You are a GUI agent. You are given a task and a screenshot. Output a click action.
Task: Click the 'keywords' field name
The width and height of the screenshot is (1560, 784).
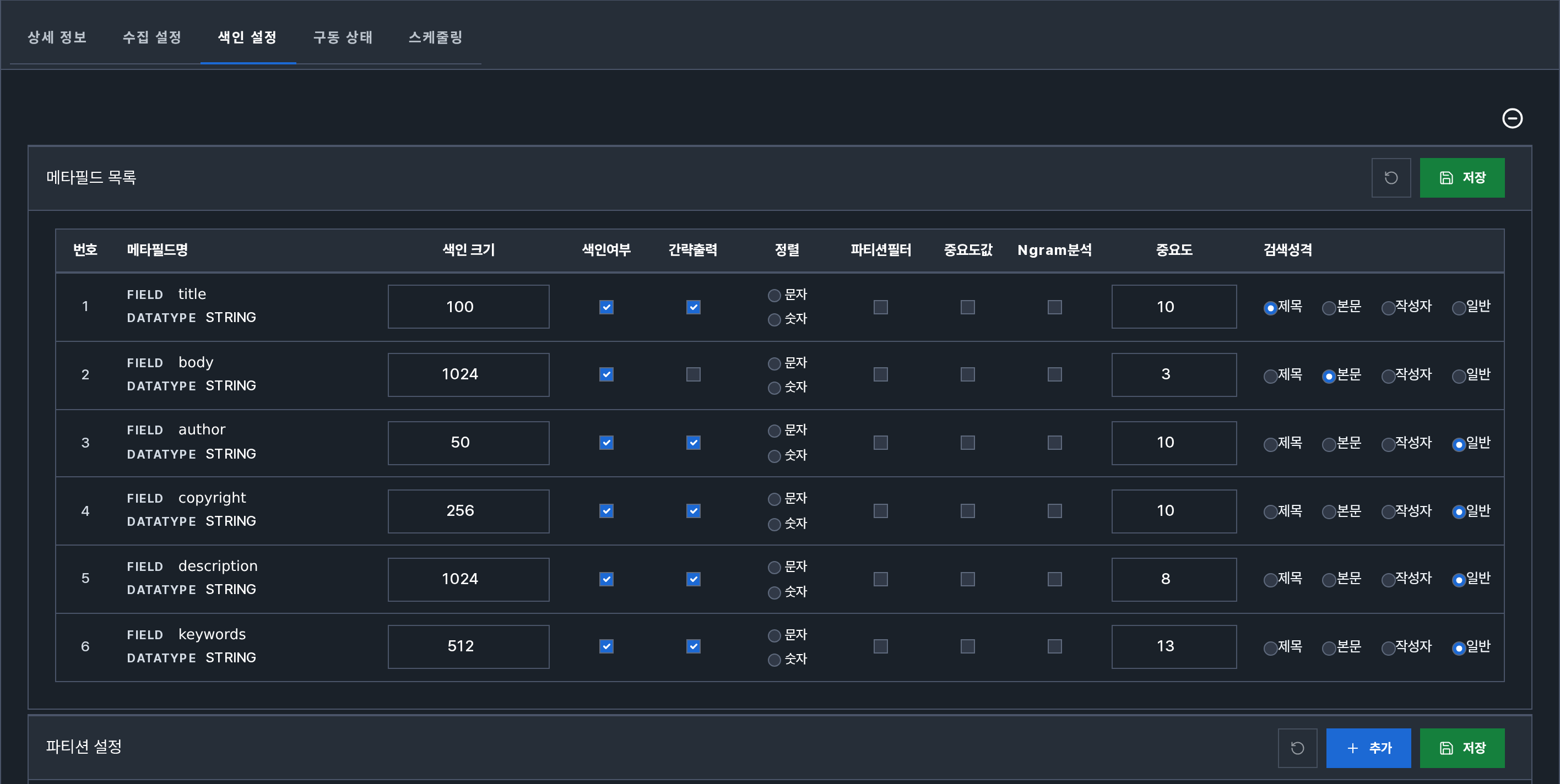(212, 634)
